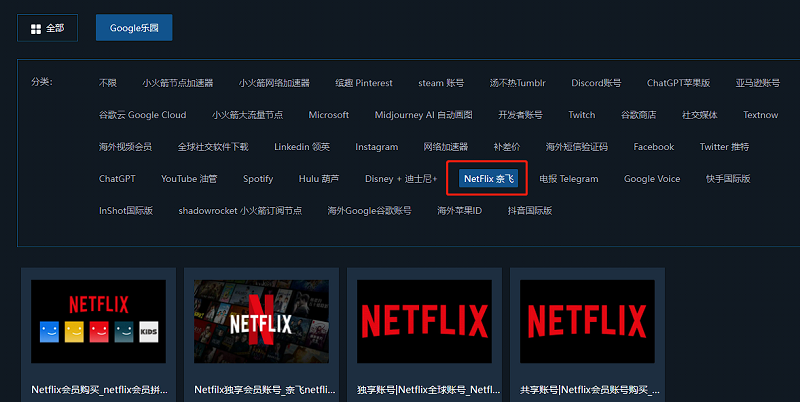Screen dimensions: 800x402
Task: Select 小火箭网络加速器 category
Action: (274, 83)
